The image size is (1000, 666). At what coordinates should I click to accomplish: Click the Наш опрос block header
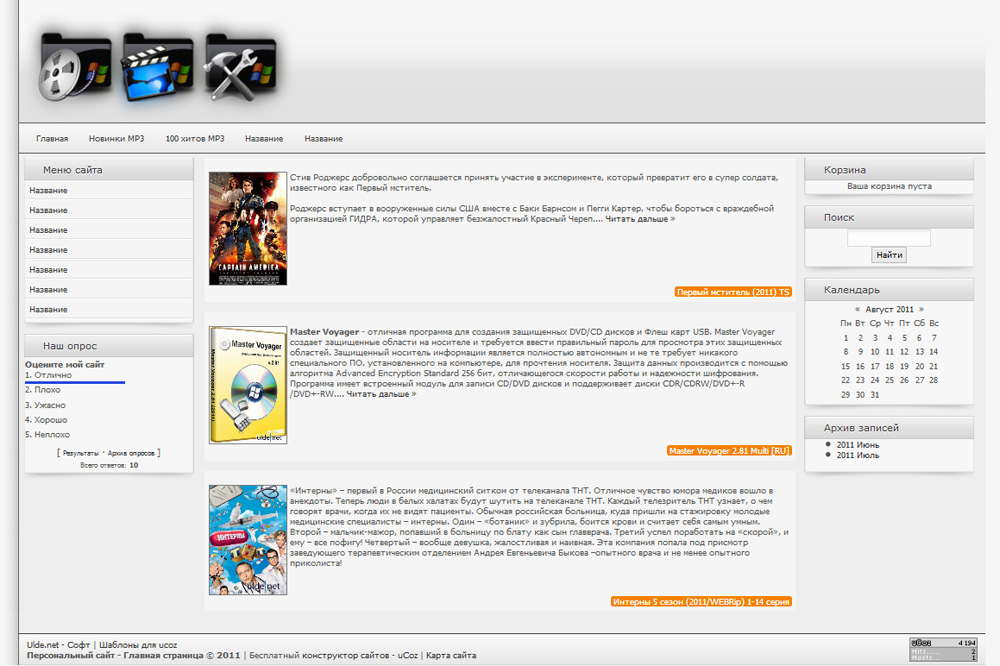click(108, 346)
